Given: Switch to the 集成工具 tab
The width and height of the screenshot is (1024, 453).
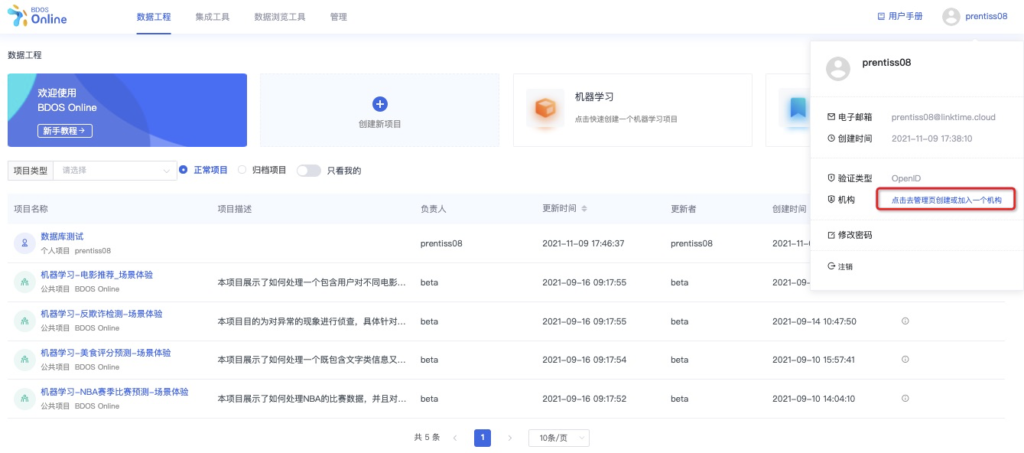Looking at the screenshot, I should coord(212,17).
